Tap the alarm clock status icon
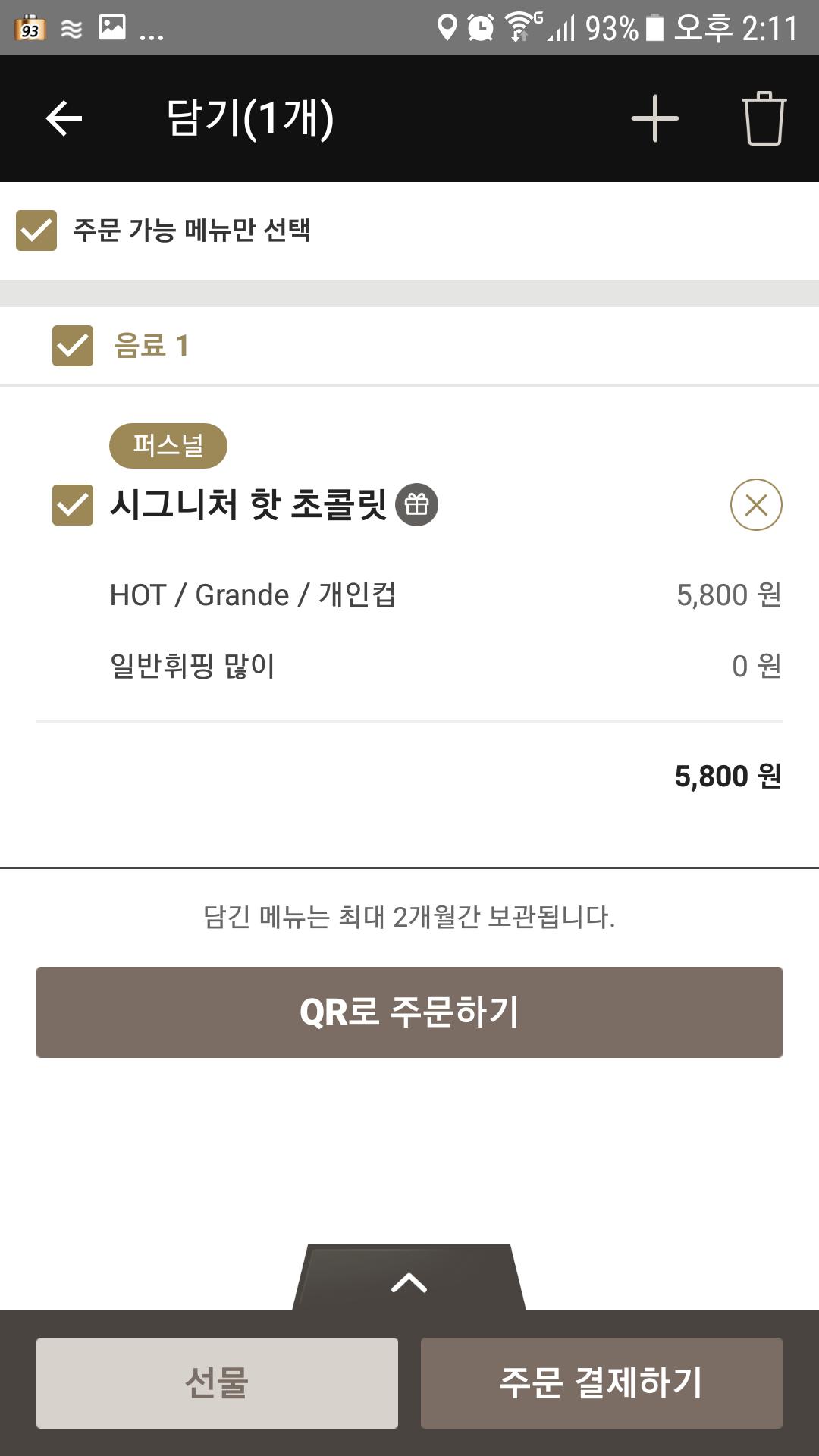Screen dimensions: 819x1456 (x=480, y=28)
